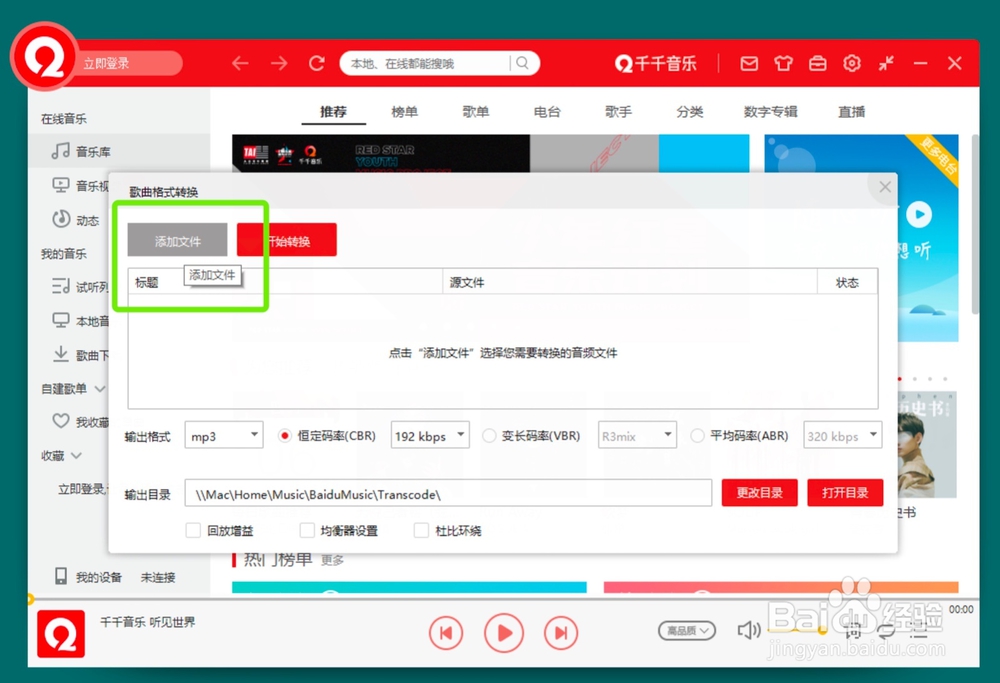1000x683 pixels.
Task: Click the 本地音乐 computer icon
Action: [61, 319]
